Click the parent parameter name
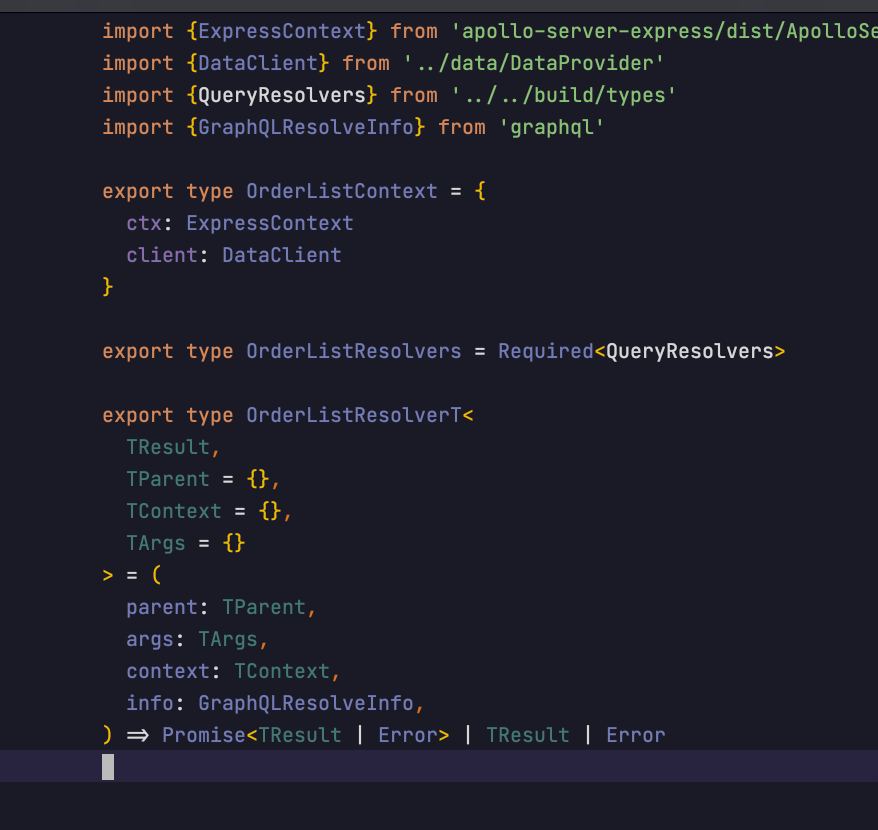The height and width of the screenshot is (830, 878). (162, 608)
